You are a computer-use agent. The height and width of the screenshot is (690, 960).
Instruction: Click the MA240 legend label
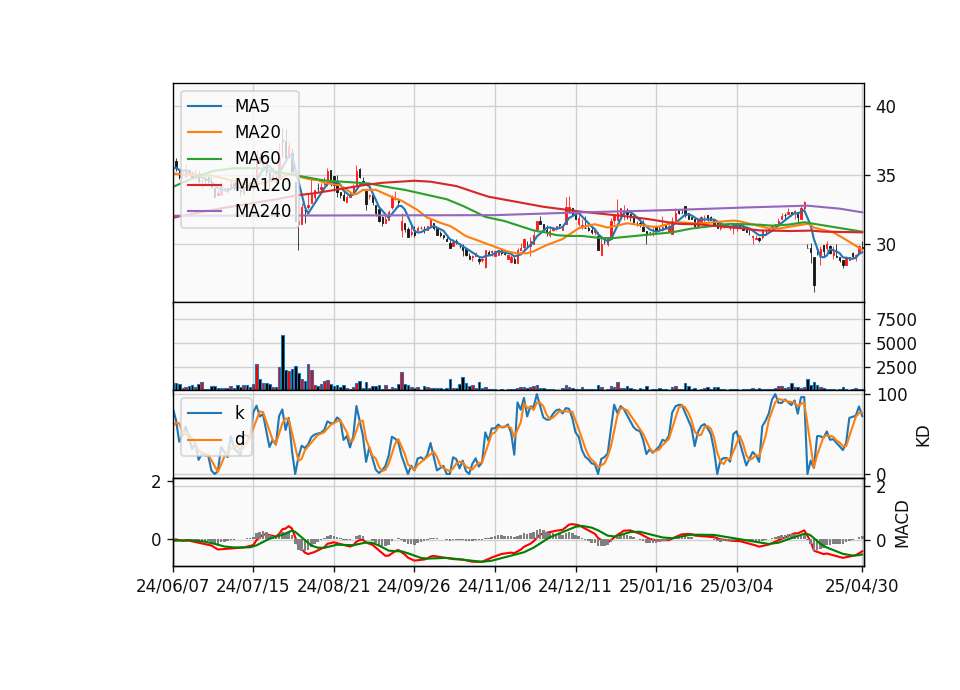(x=263, y=211)
